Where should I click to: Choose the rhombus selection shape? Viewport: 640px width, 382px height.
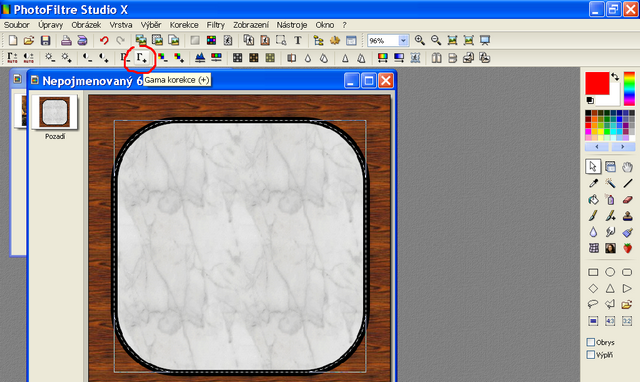coord(593,289)
